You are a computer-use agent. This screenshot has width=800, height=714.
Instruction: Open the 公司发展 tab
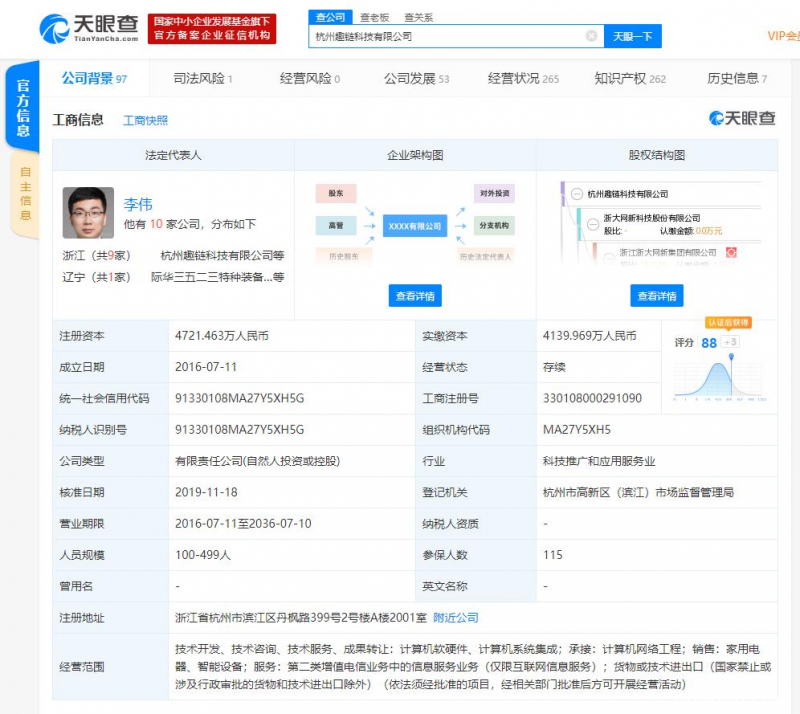(x=416, y=79)
